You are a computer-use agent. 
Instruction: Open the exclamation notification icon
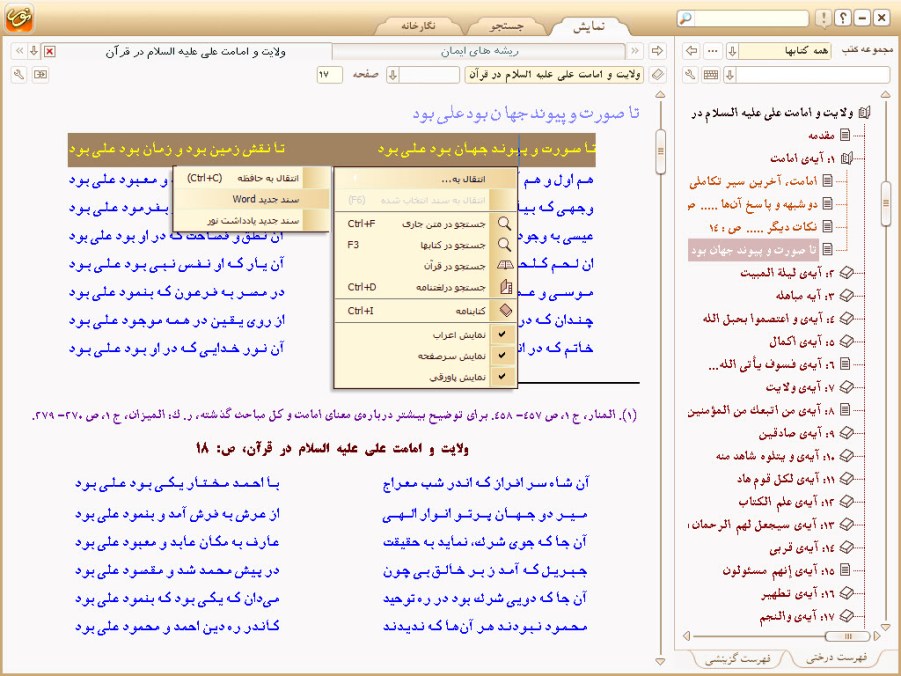824,18
